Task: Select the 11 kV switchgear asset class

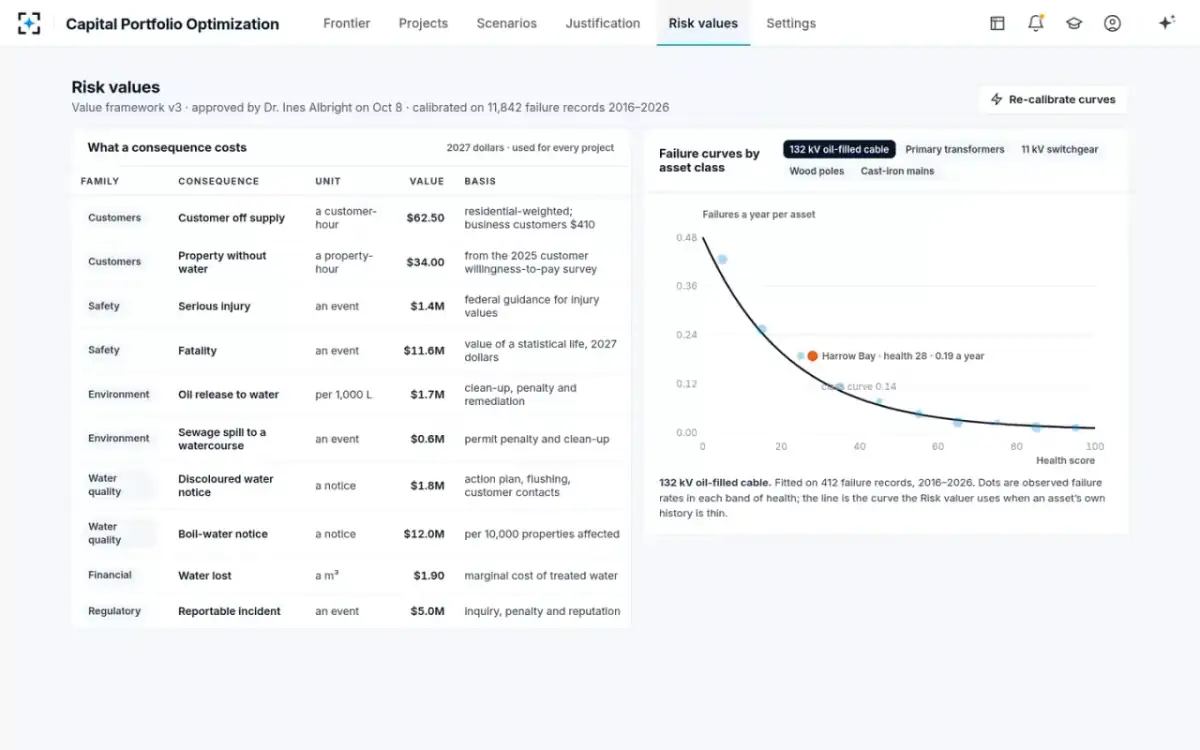Action: click(x=1059, y=149)
